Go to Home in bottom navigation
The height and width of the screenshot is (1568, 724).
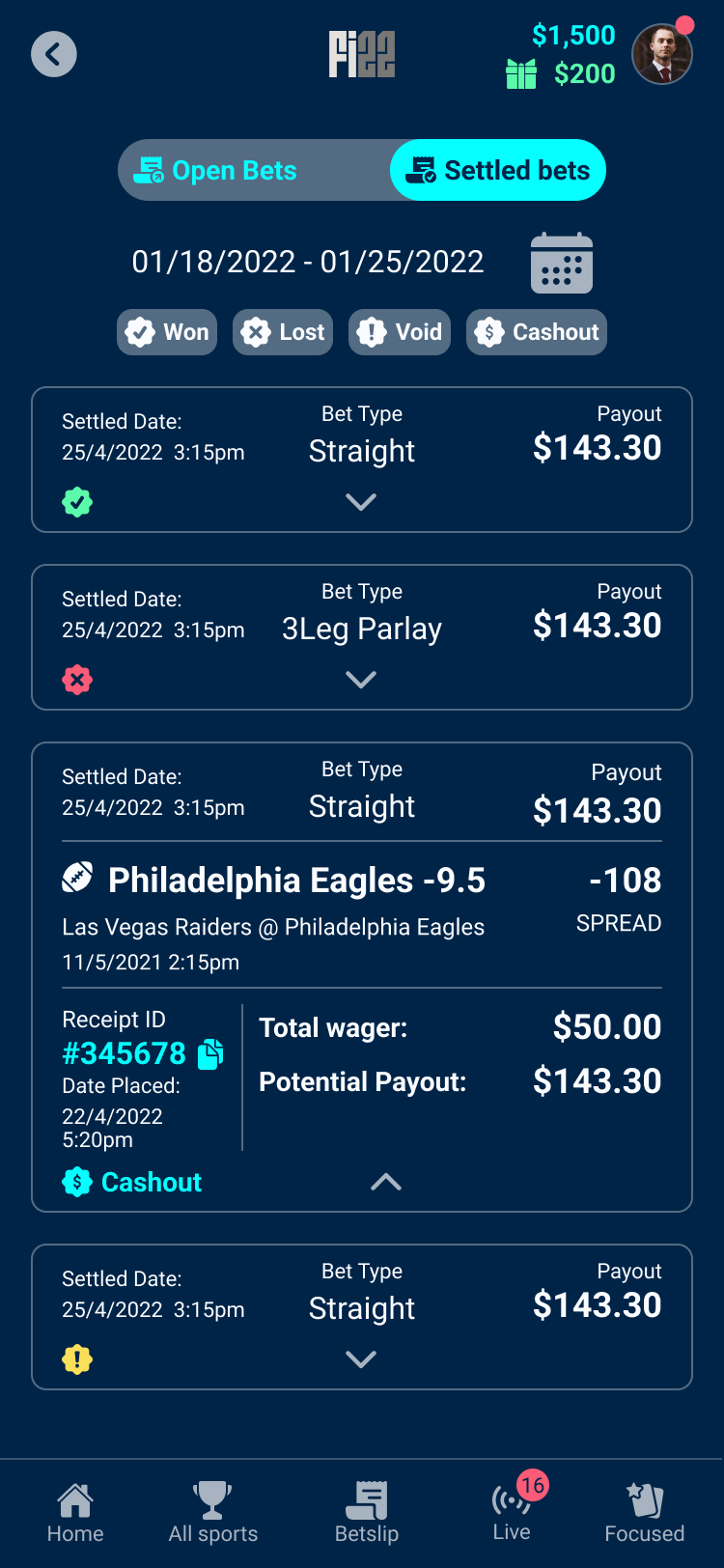[75, 1512]
